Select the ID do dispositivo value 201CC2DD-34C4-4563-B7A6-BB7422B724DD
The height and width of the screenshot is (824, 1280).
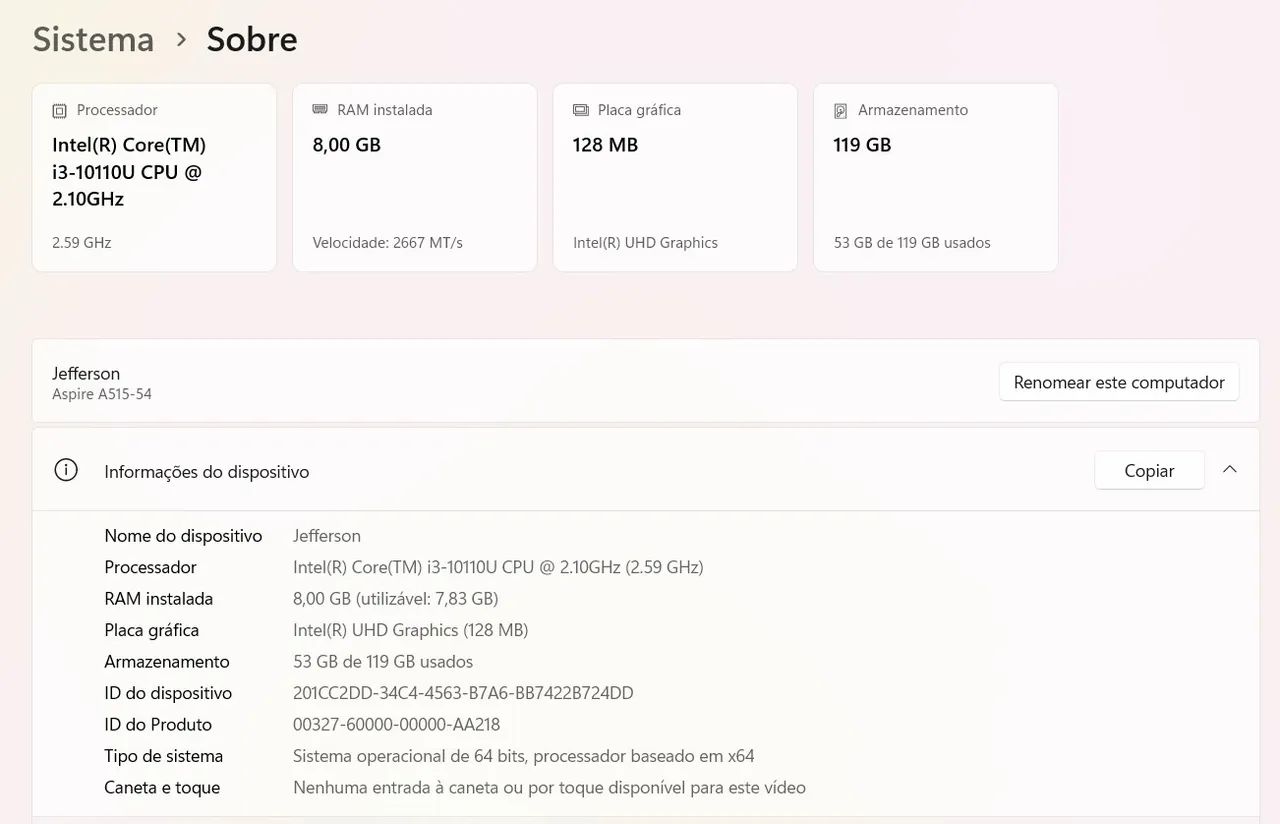(463, 693)
